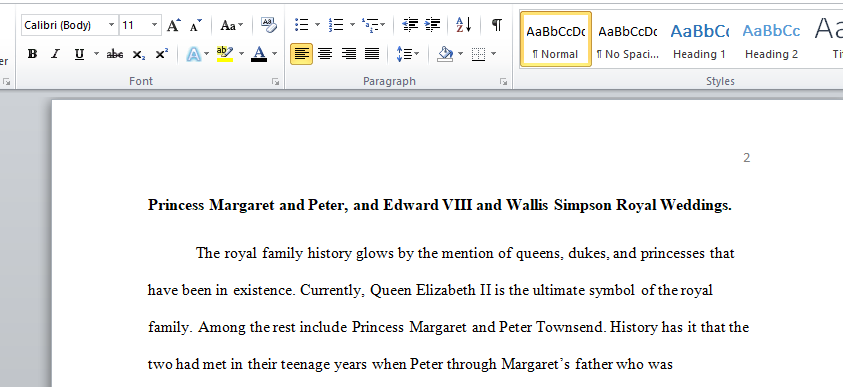This screenshot has height=387, width=843.
Task: Click the Numbering list icon
Action: (x=336, y=25)
